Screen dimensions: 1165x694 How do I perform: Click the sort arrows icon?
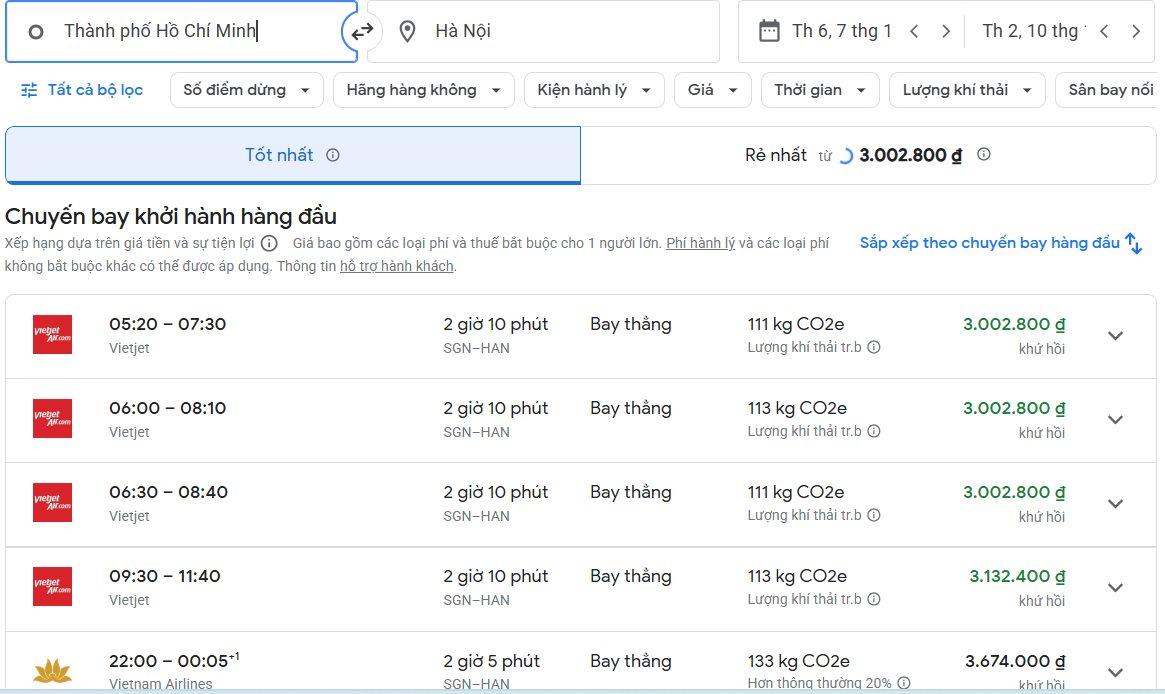coord(1134,243)
